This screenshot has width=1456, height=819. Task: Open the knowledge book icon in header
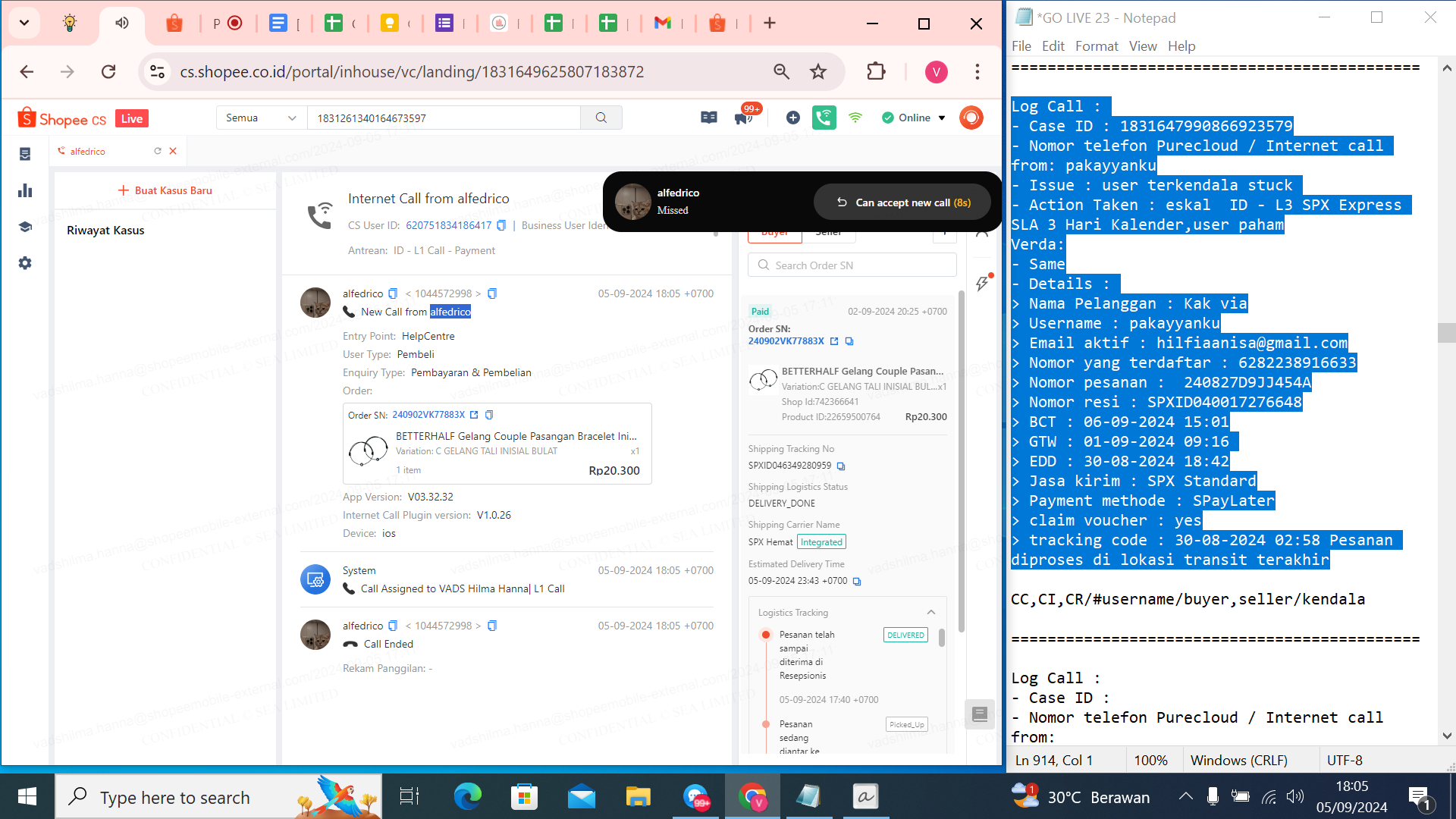[709, 118]
